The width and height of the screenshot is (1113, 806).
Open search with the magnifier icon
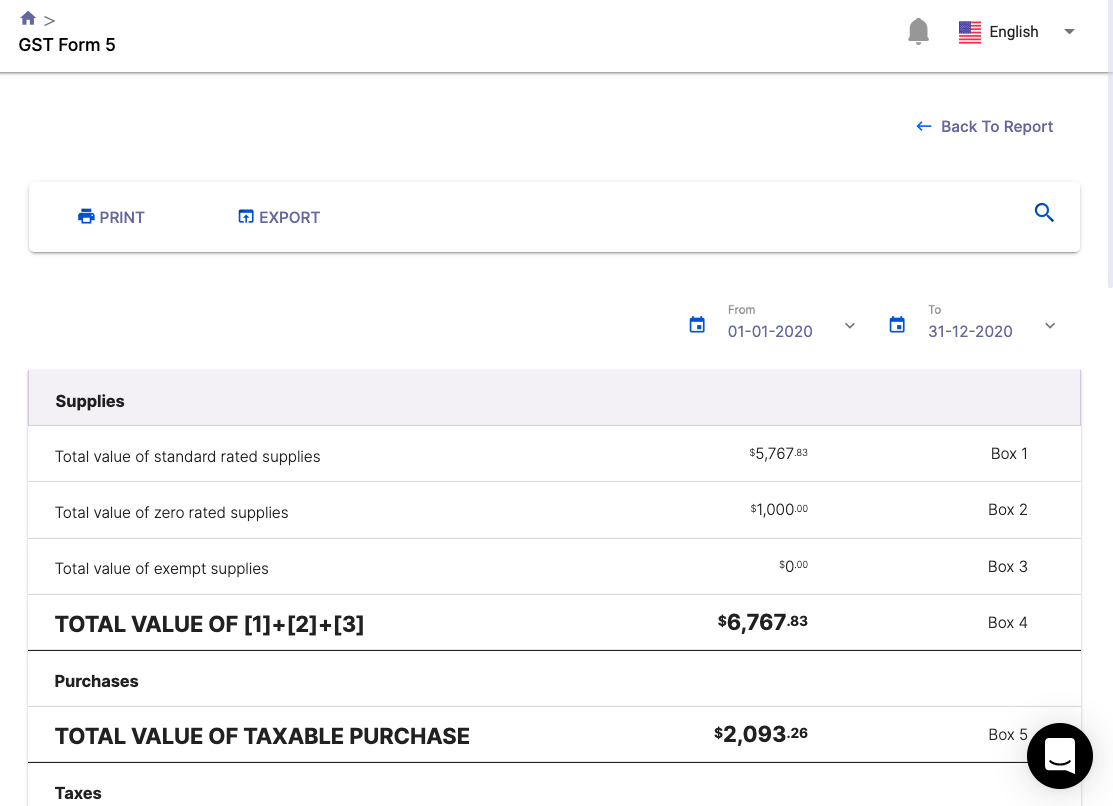(x=1044, y=213)
